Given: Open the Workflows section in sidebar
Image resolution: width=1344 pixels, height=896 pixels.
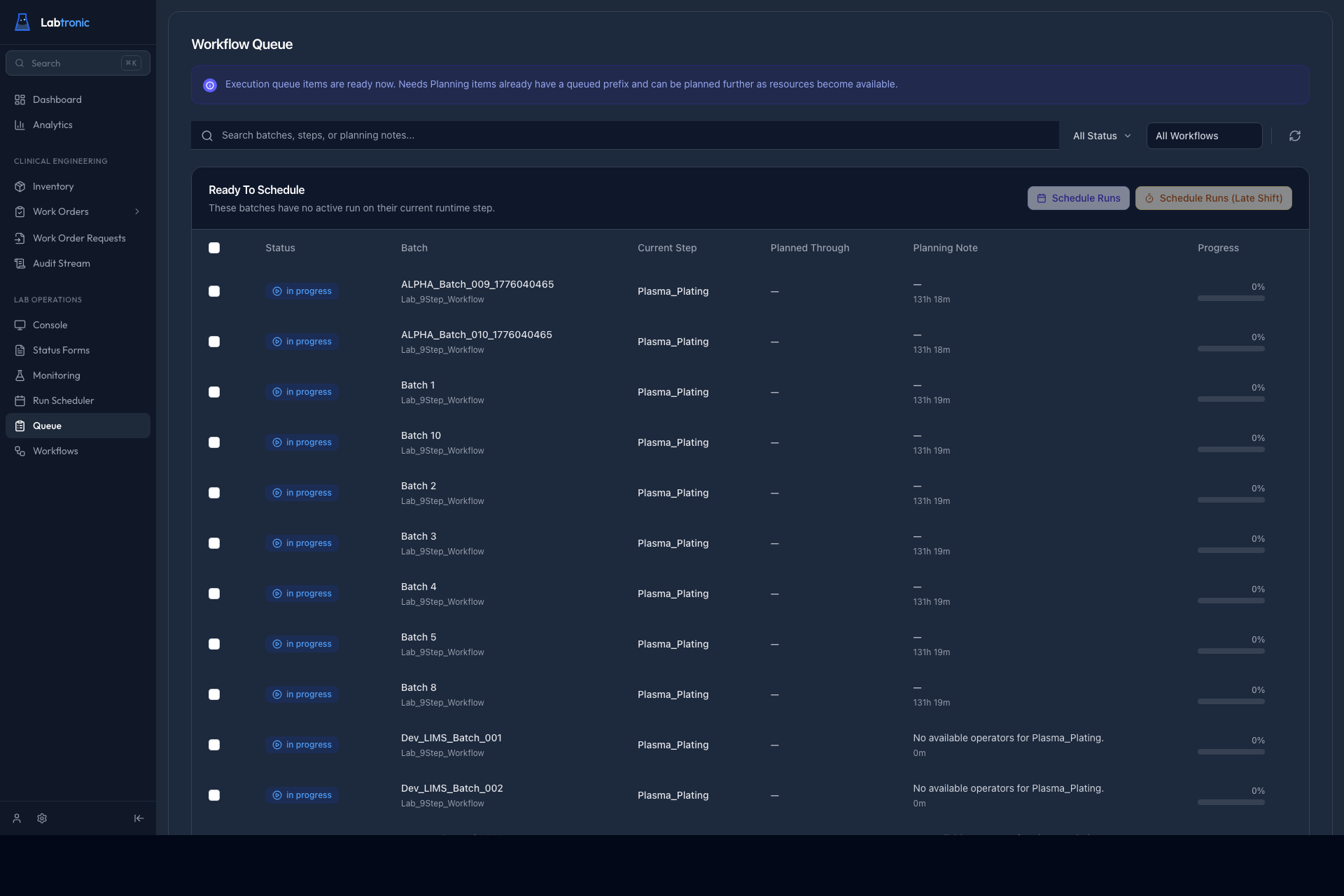Looking at the screenshot, I should (x=55, y=451).
